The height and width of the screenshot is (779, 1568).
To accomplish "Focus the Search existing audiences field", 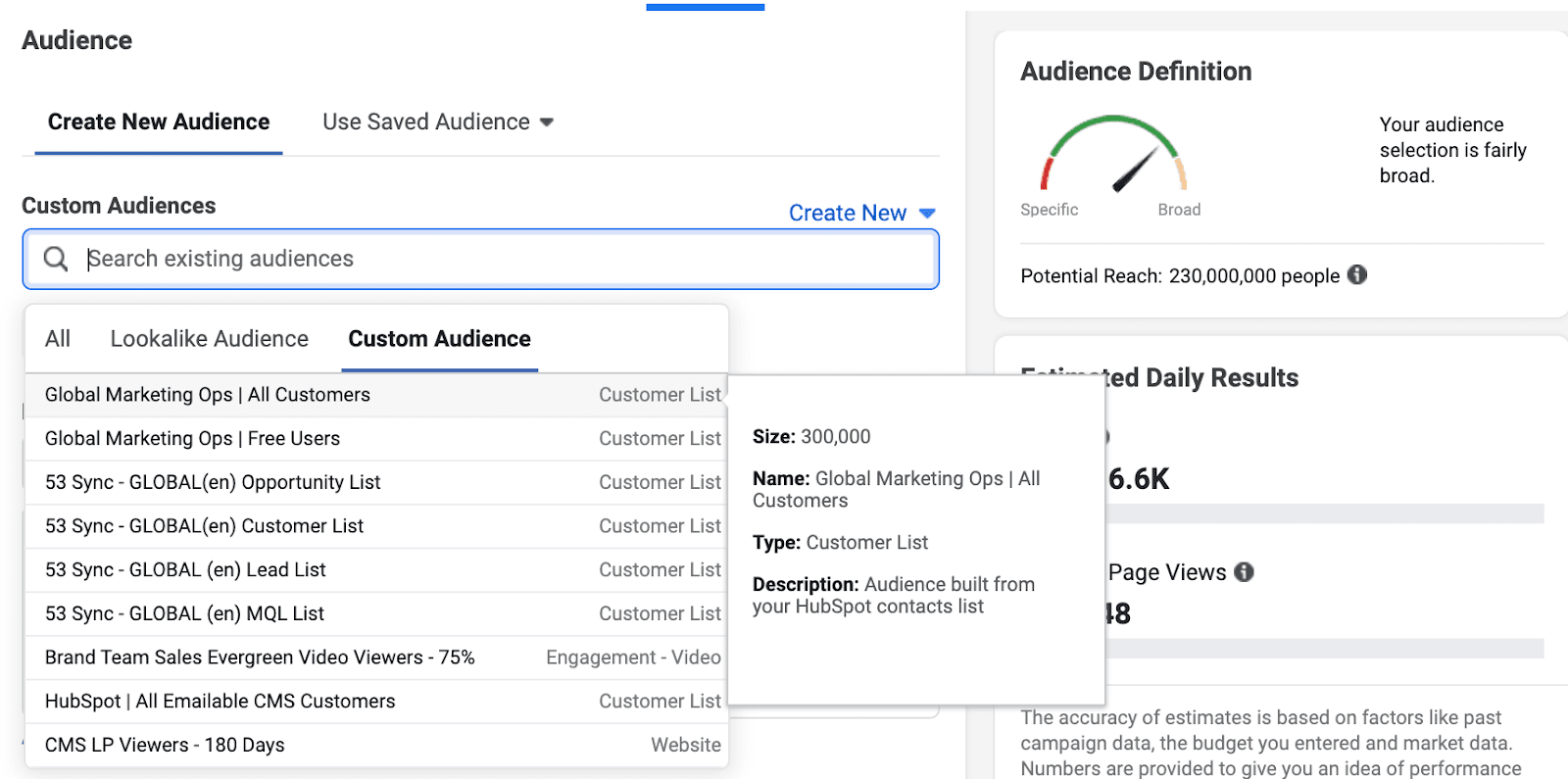I will 490,259.
